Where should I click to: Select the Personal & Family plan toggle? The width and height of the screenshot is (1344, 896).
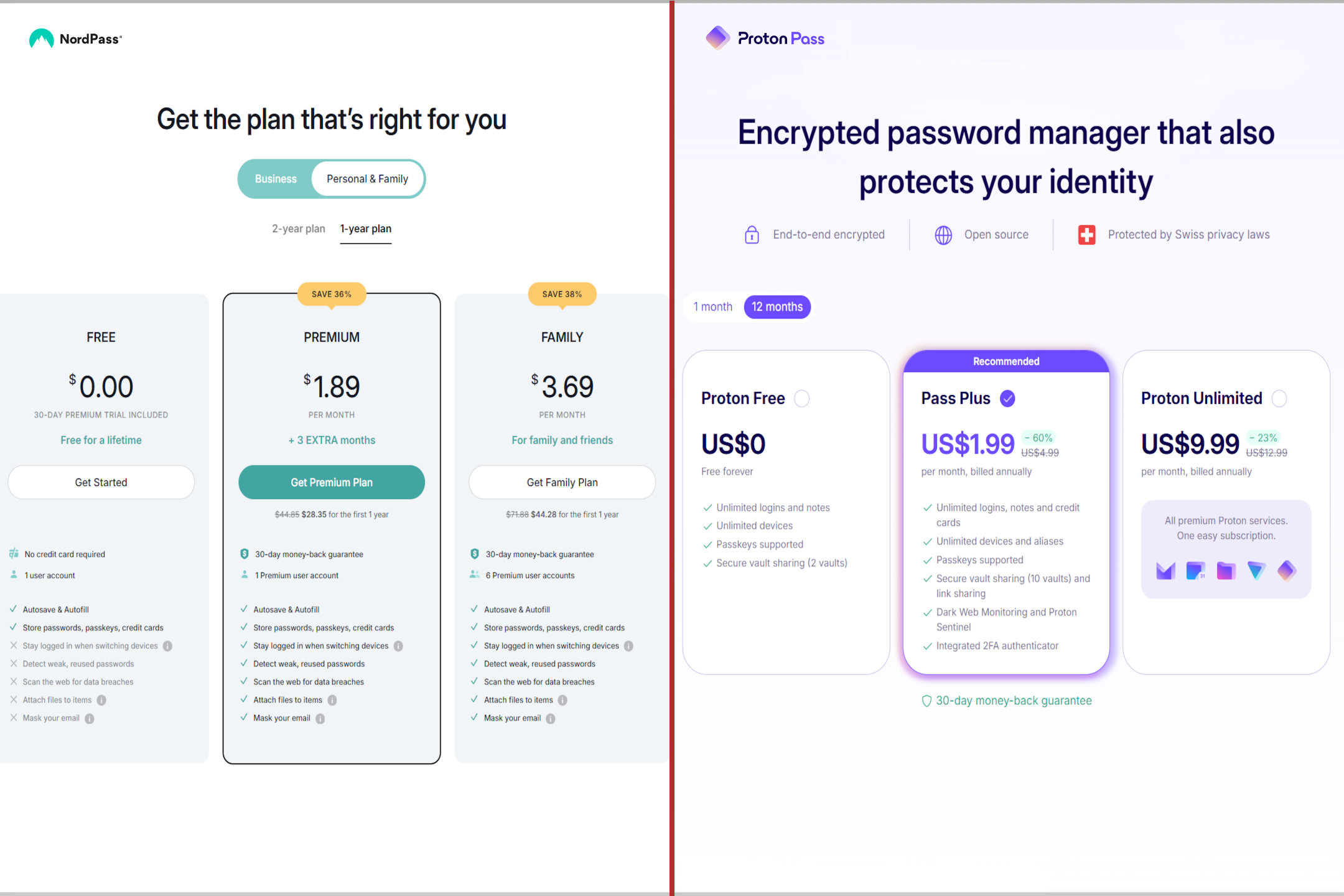(x=367, y=178)
